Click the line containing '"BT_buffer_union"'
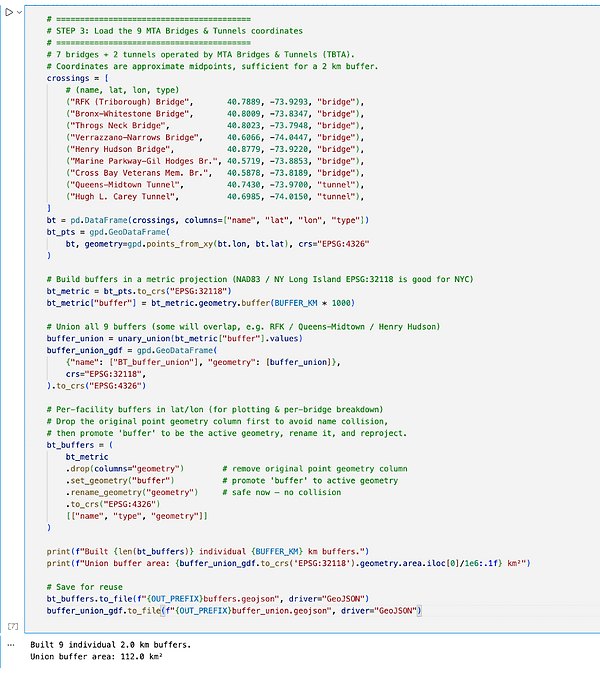600x686 pixels. tap(203, 362)
